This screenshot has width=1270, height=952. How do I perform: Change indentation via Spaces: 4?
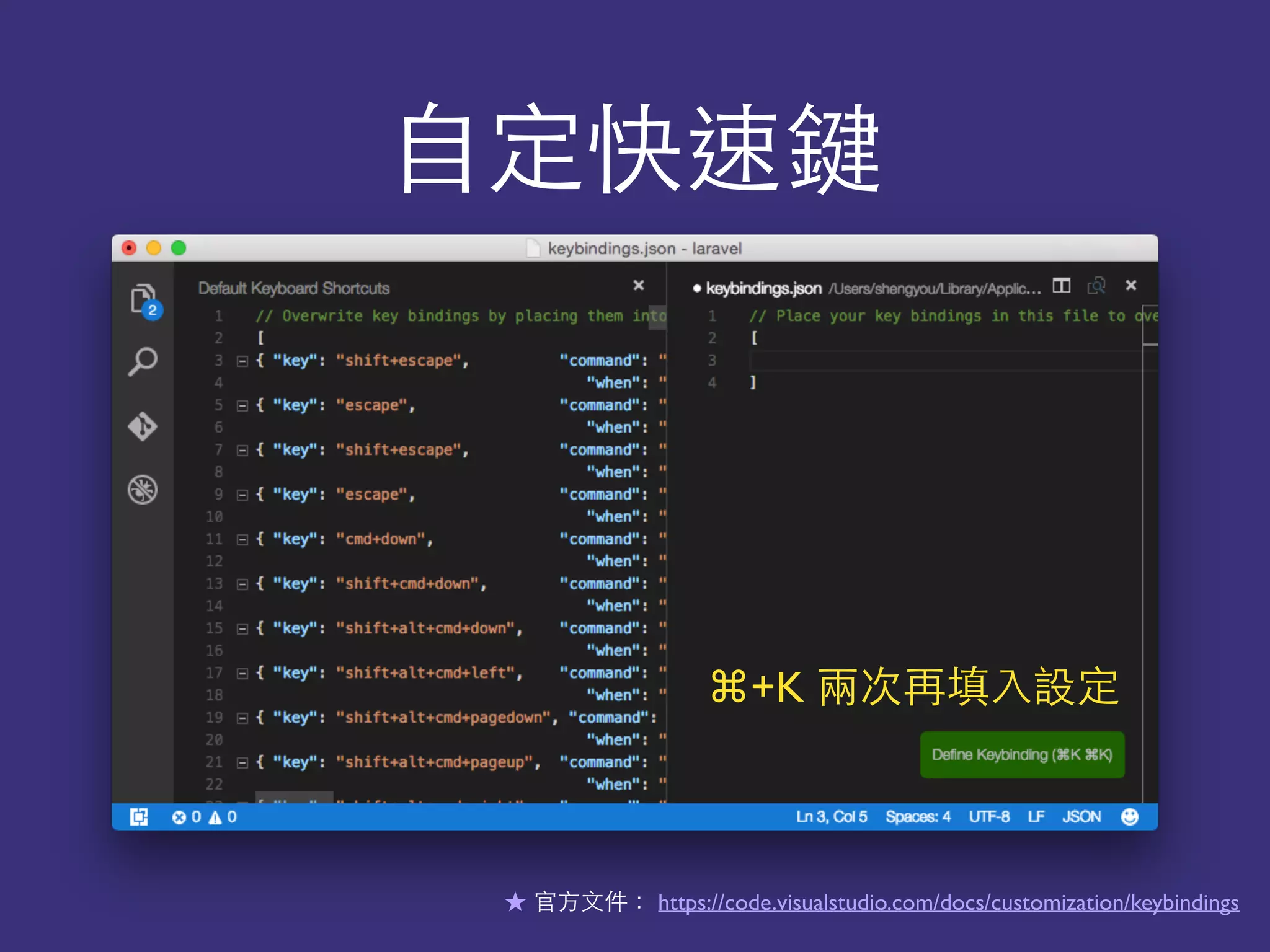pyautogui.click(x=918, y=817)
